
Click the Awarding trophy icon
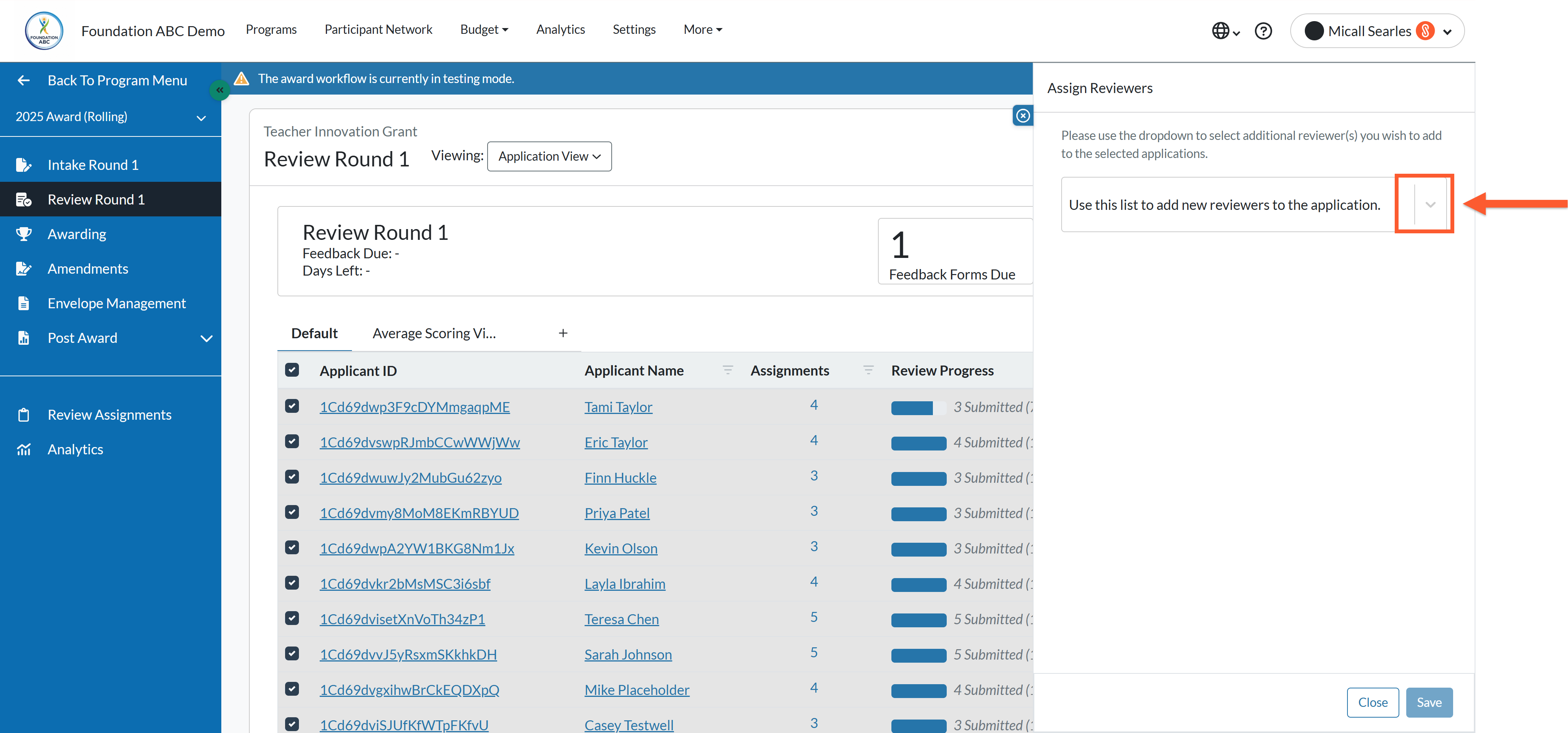[24, 234]
